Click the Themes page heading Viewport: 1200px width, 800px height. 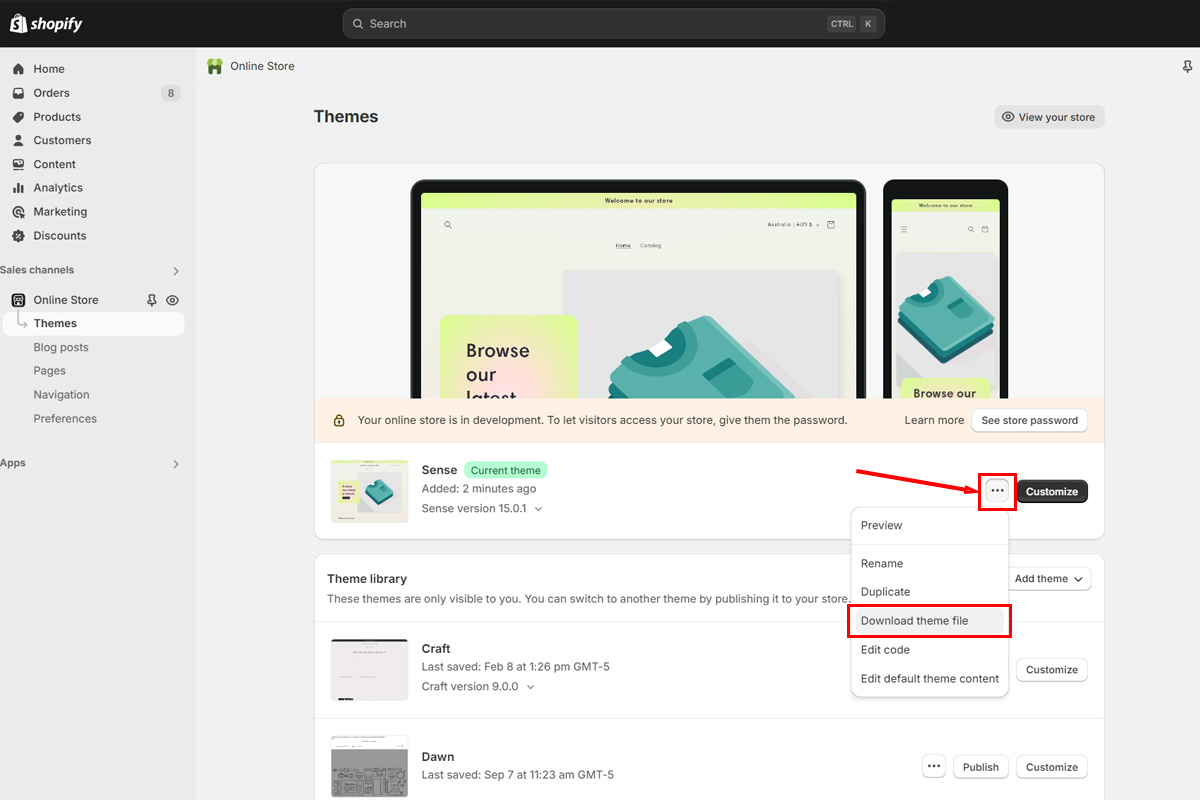click(x=346, y=117)
